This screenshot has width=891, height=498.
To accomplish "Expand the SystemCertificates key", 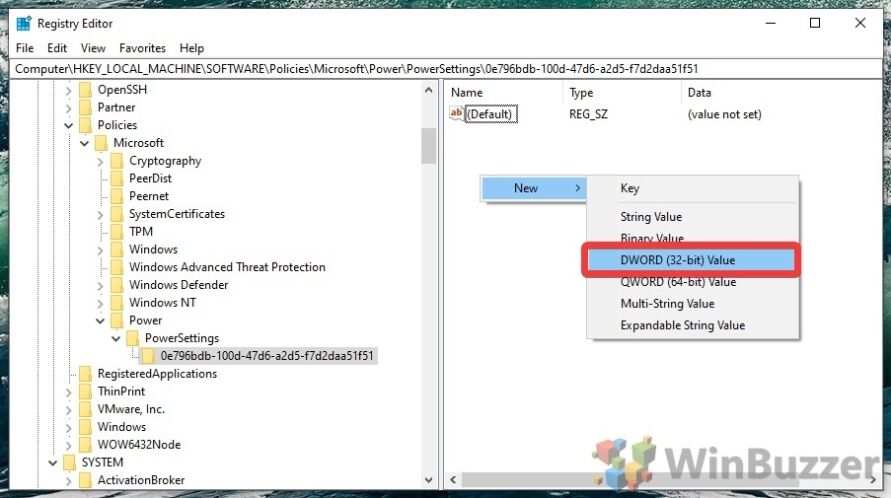I will 100,214.
